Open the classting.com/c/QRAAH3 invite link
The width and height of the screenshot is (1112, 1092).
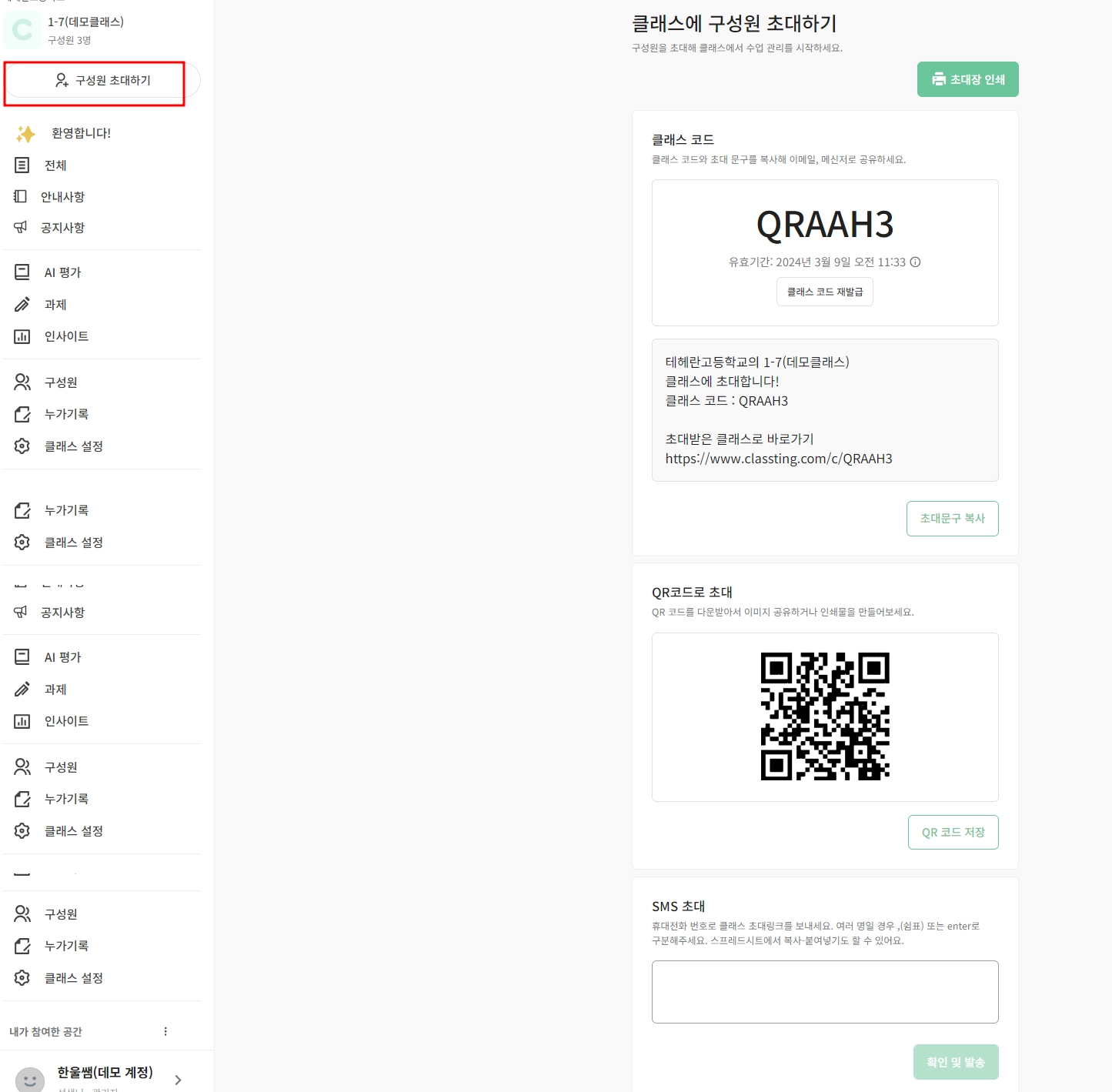click(x=779, y=459)
